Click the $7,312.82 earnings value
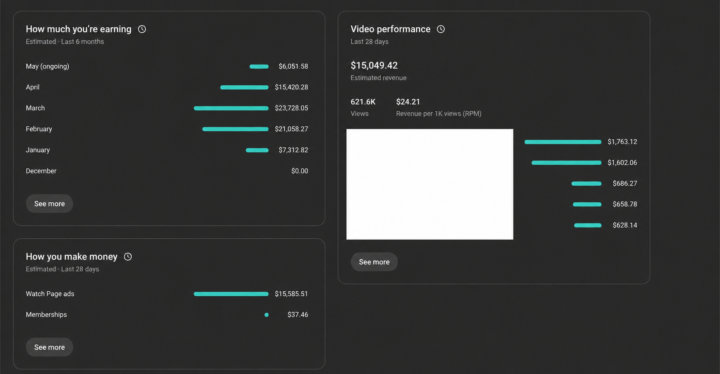 pos(293,150)
